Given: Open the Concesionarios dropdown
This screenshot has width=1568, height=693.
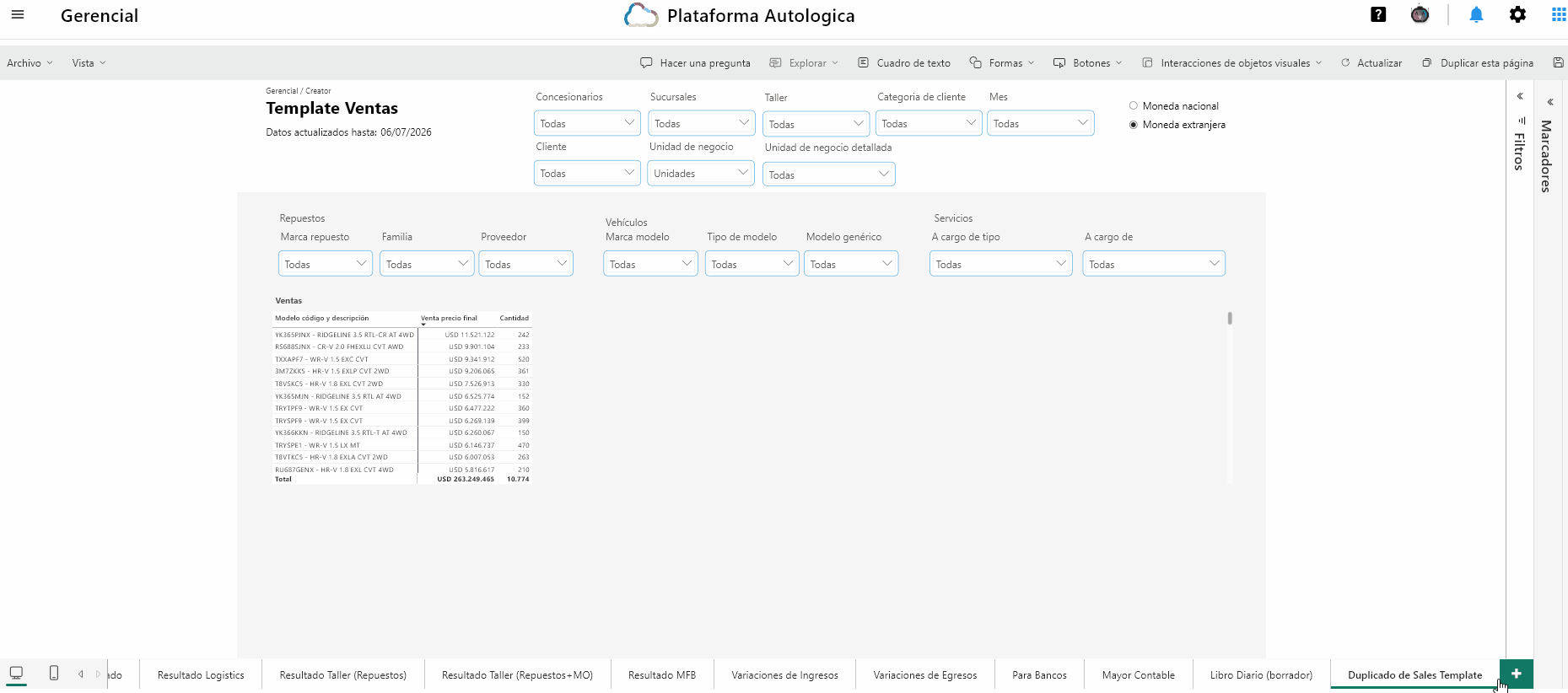Looking at the screenshot, I should [587, 123].
